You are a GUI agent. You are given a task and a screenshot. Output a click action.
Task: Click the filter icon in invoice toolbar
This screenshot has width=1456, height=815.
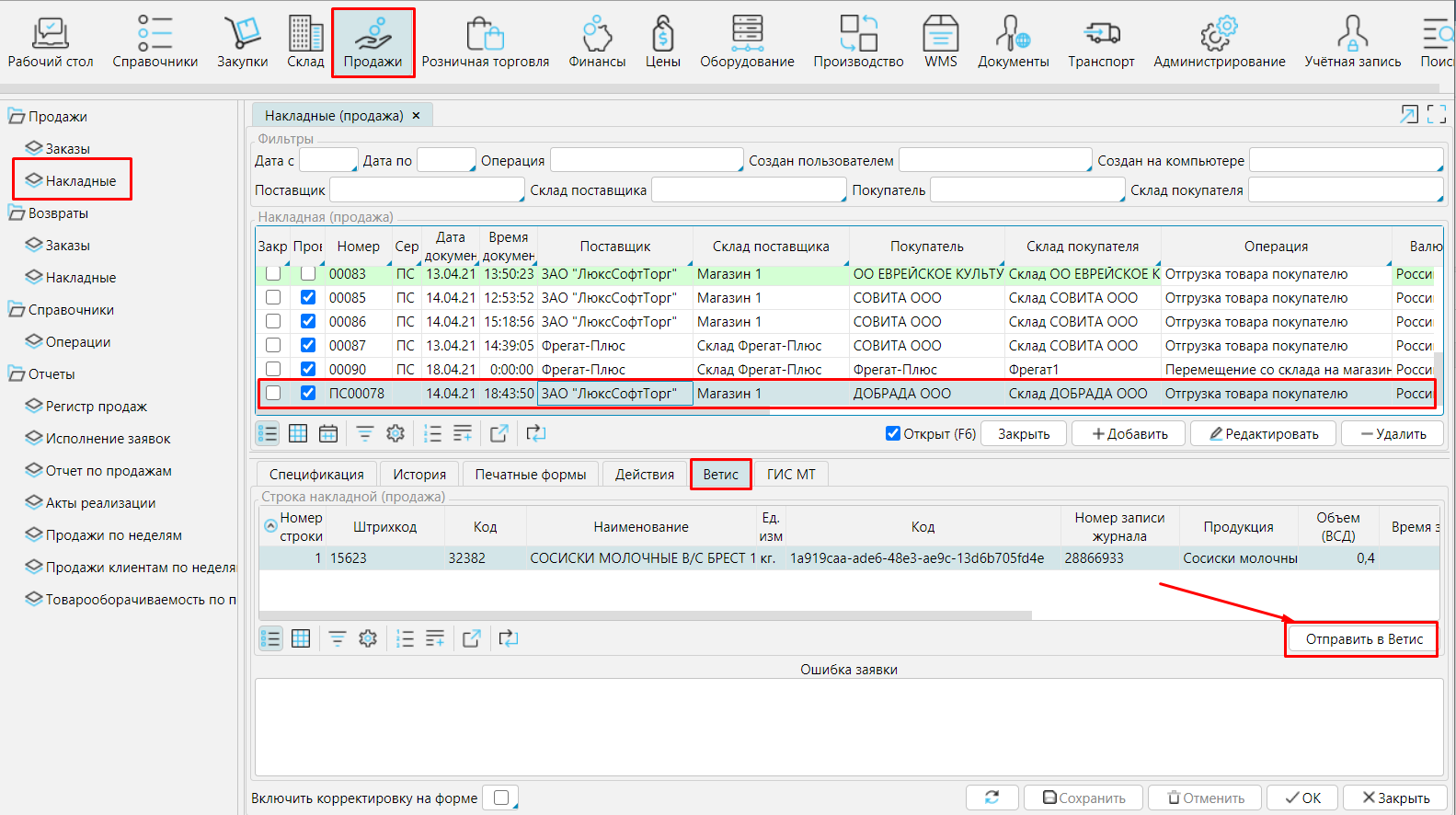coord(365,433)
